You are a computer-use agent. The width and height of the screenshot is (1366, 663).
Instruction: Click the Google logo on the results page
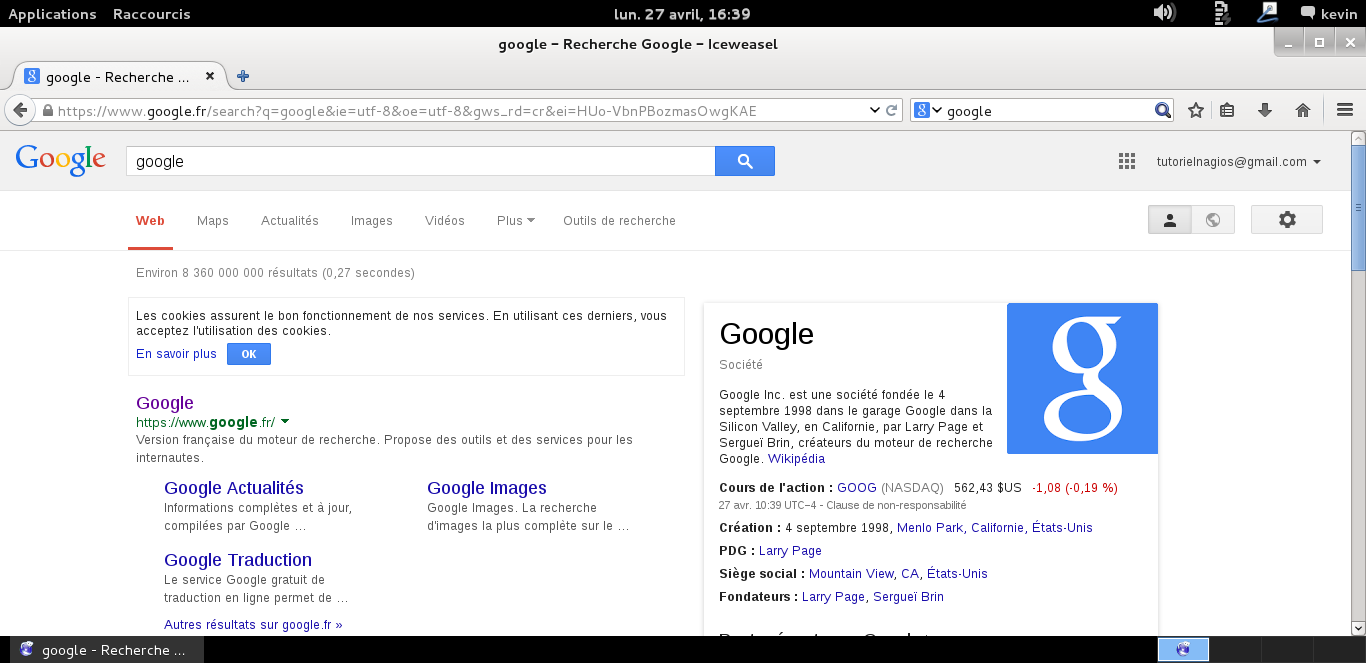(x=60, y=160)
